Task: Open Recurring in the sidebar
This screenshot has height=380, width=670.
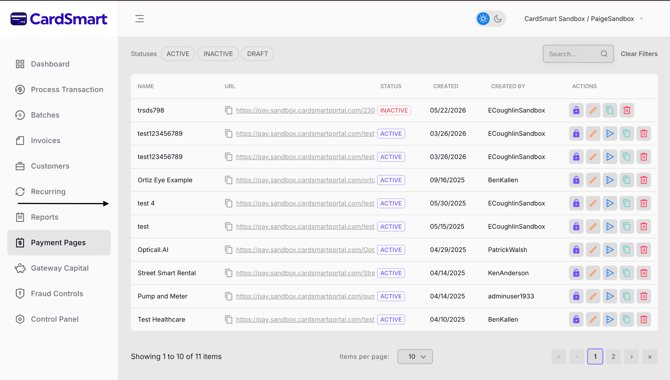Action: click(59, 191)
